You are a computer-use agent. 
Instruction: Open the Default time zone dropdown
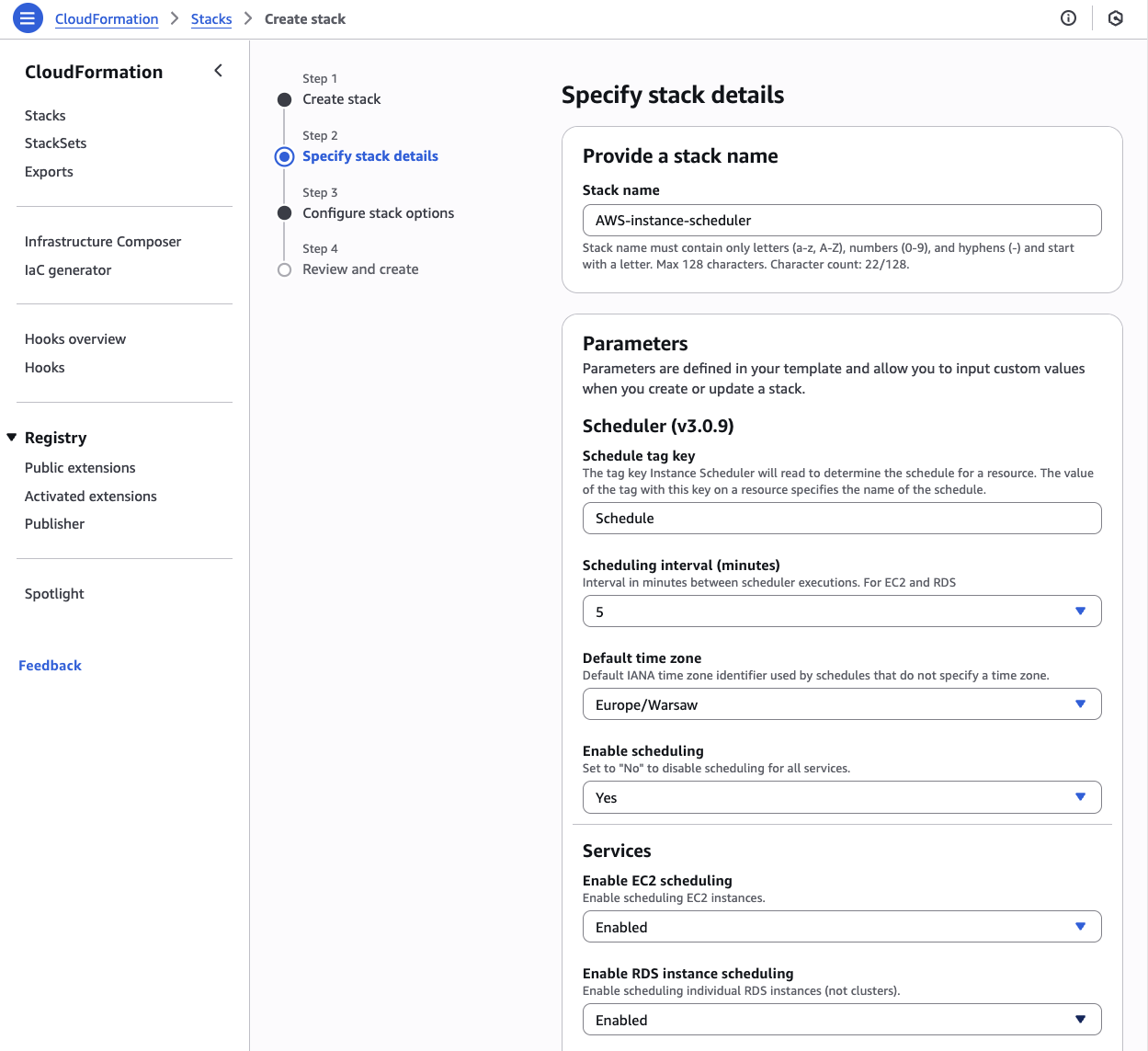[842, 704]
